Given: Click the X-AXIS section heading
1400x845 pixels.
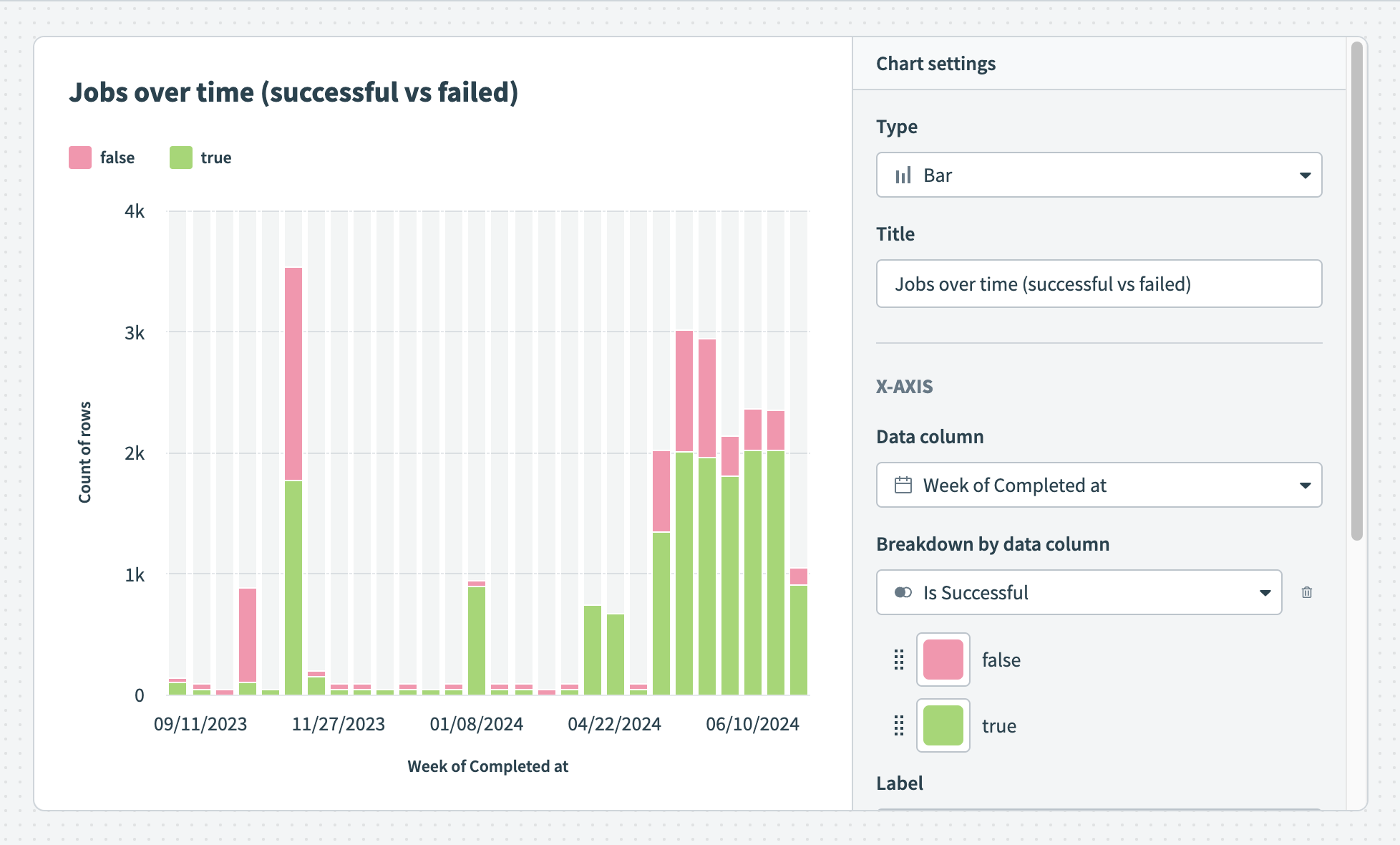Looking at the screenshot, I should tap(904, 387).
